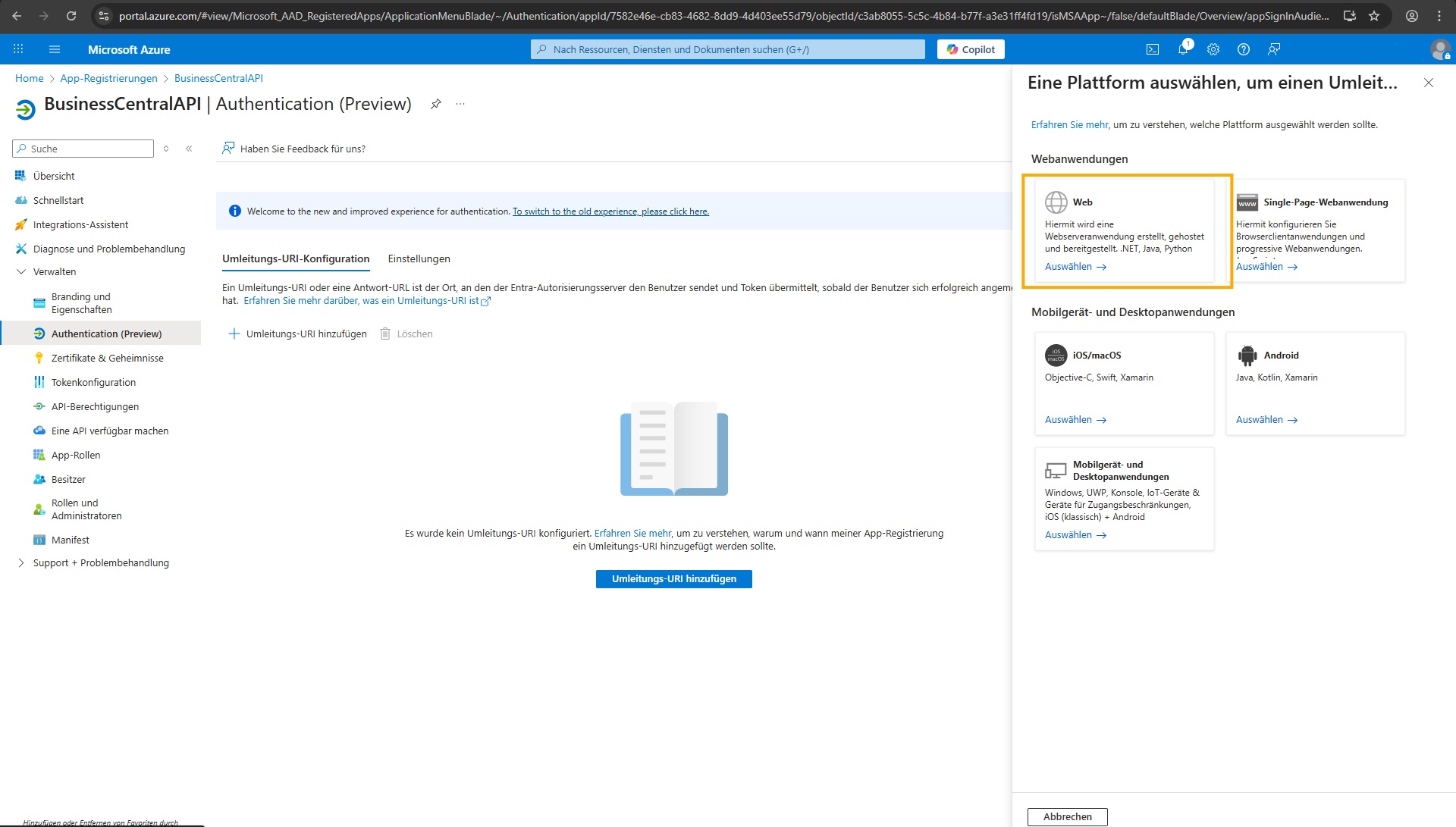Close the platform selection panel
The width and height of the screenshot is (1456, 827).
tap(1429, 83)
